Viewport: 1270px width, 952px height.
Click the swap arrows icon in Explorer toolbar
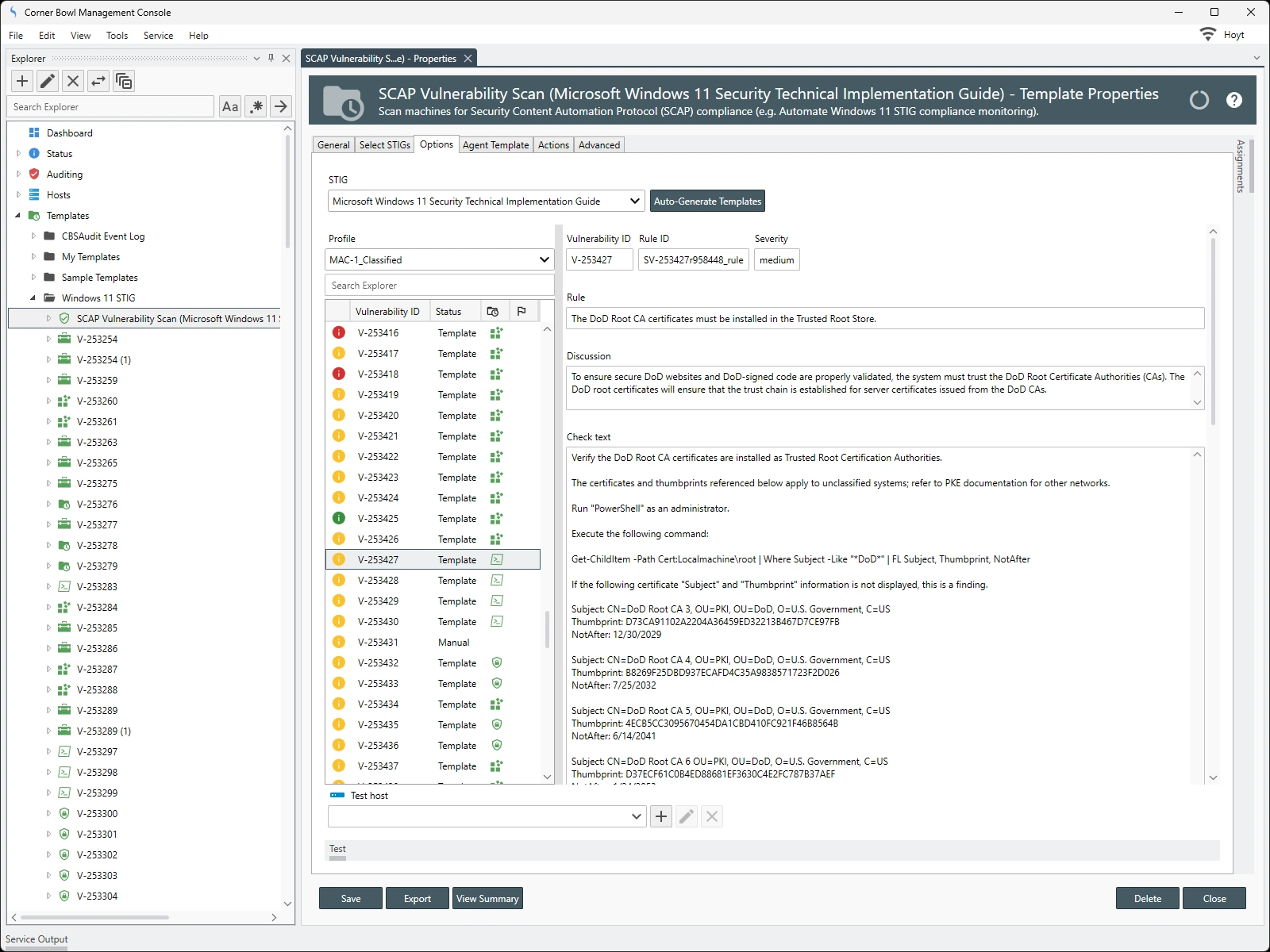[98, 81]
